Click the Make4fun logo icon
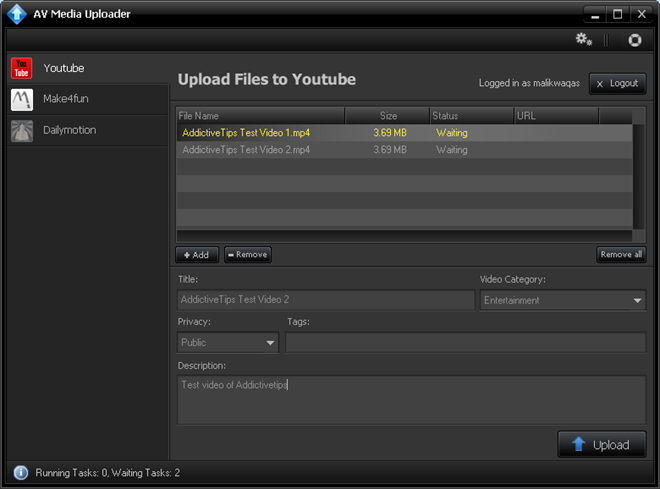660x489 pixels. 22,99
